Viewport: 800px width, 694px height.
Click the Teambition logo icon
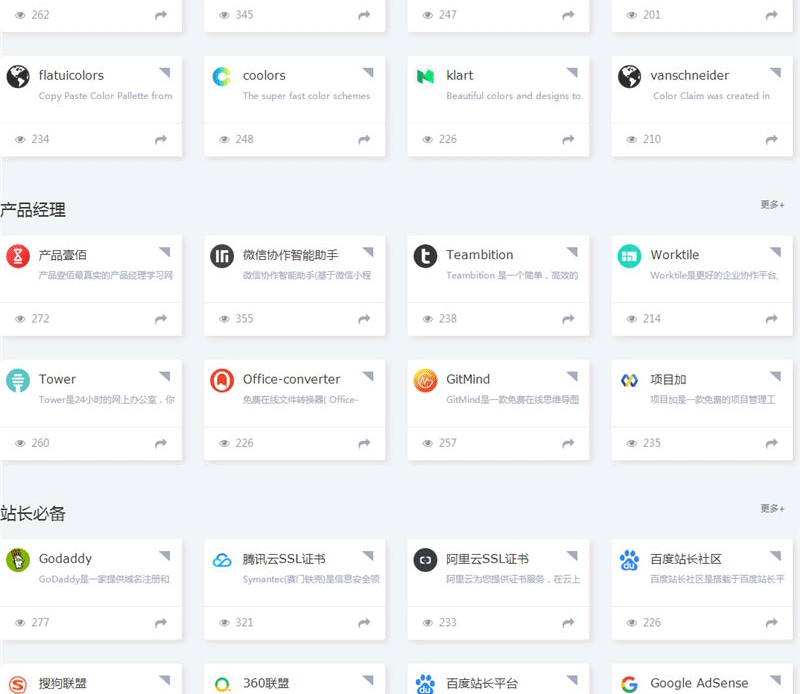(x=425, y=256)
